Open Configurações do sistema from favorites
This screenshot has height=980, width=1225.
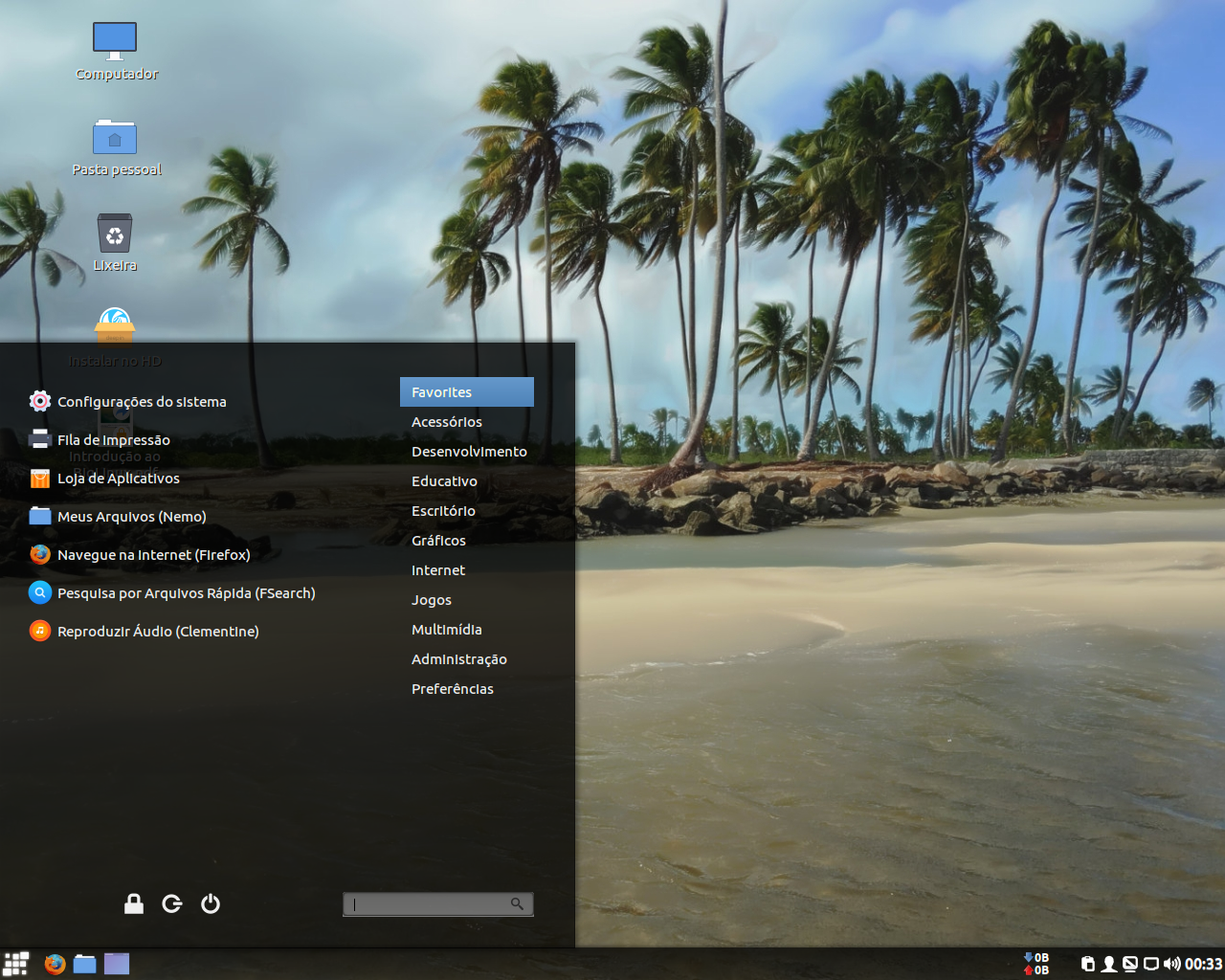pyautogui.click(x=128, y=401)
